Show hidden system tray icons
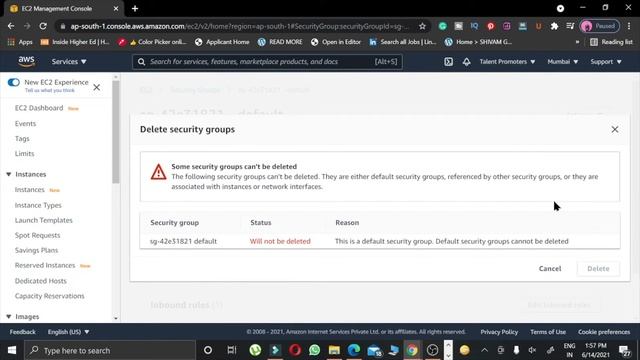The height and width of the screenshot is (360, 640). click(x=484, y=350)
